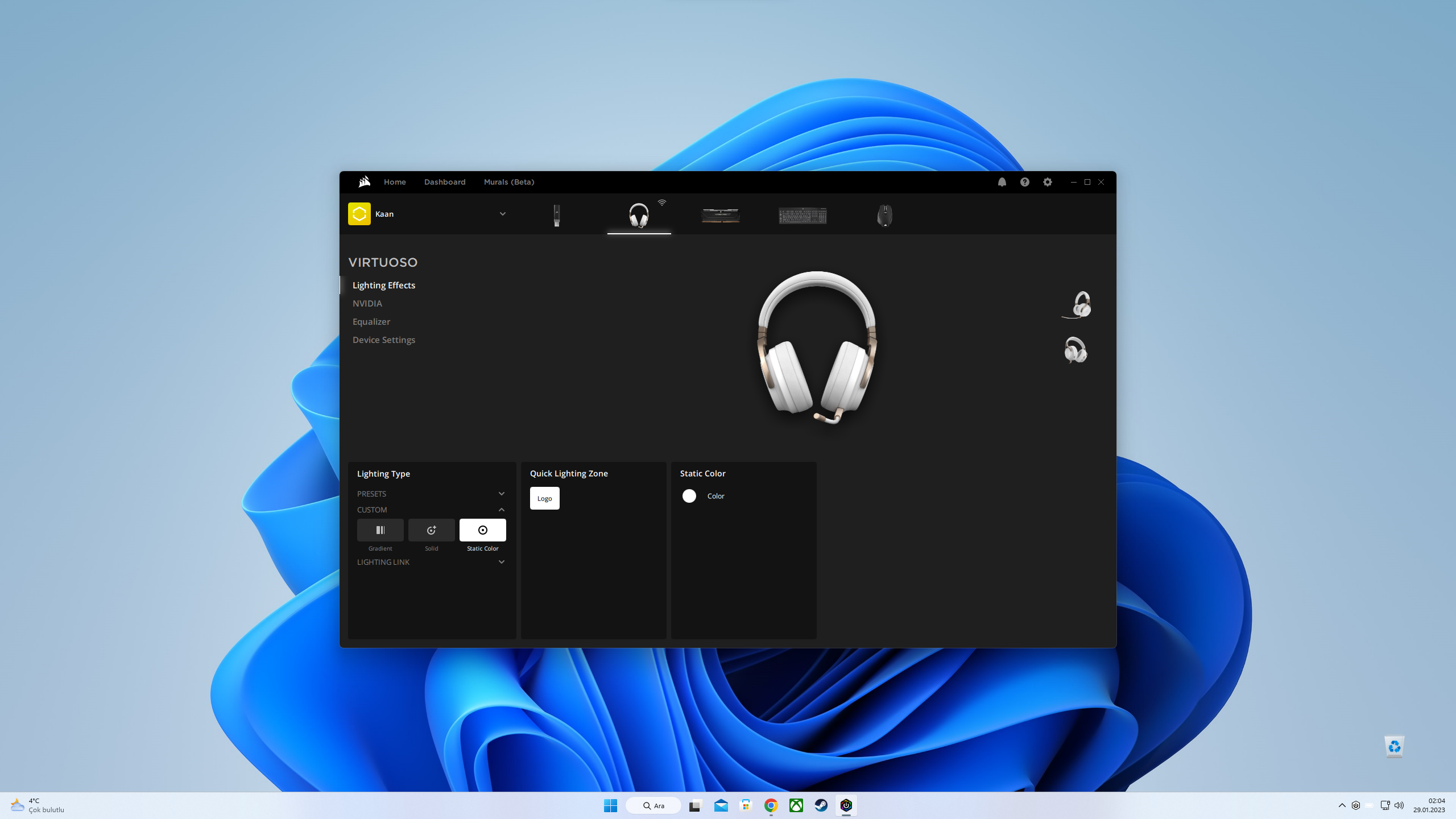This screenshot has width=1456, height=819.
Task: Open notifications bell icon
Action: coord(1002,182)
